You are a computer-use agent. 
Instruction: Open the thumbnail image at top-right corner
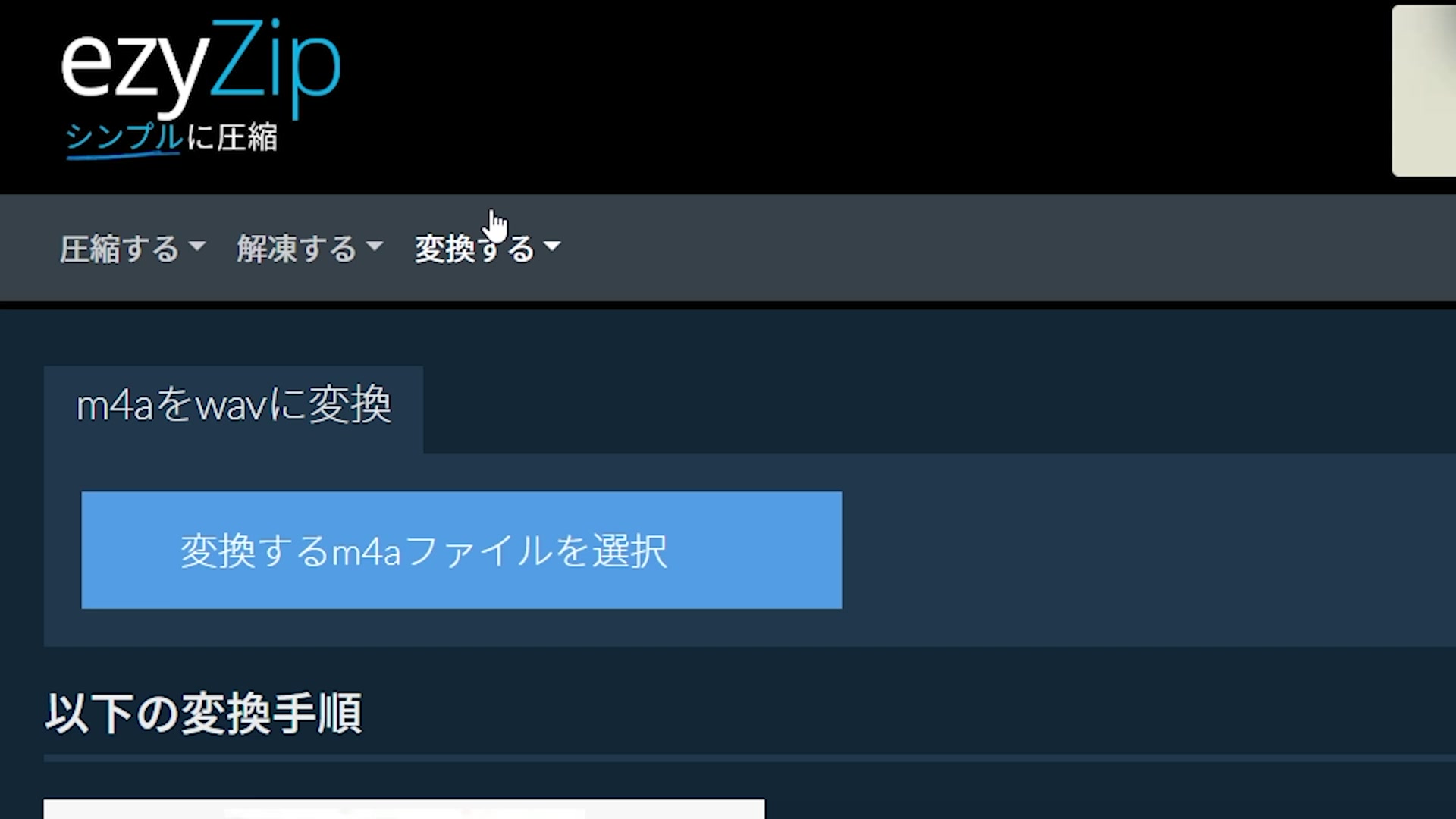[1423, 91]
